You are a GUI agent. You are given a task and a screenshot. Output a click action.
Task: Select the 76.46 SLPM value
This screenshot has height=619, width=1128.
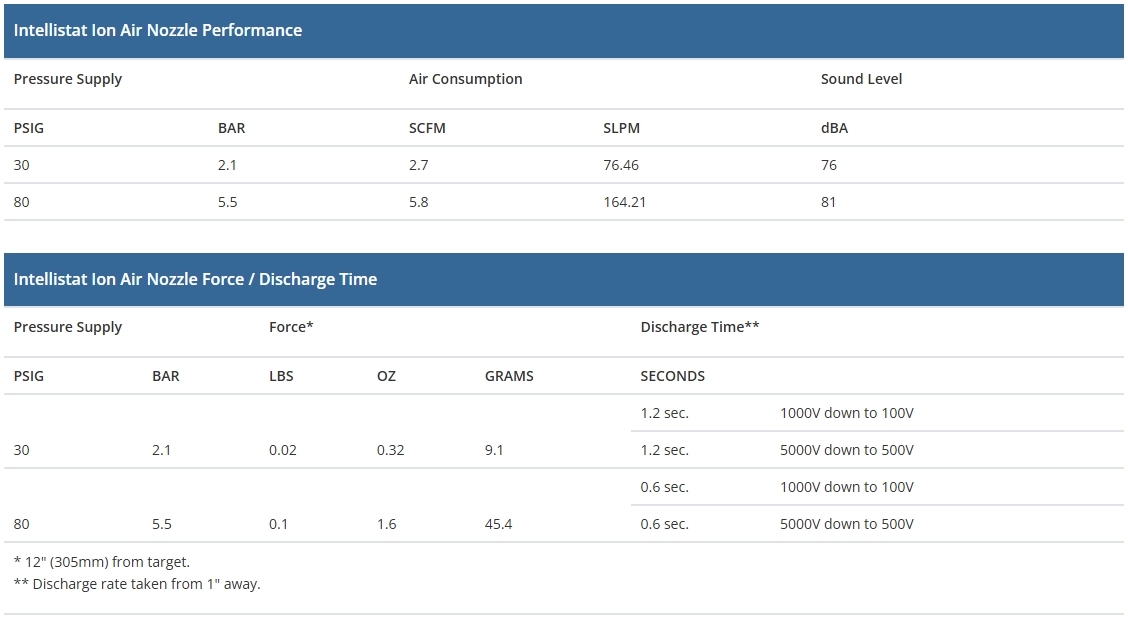[x=621, y=165]
